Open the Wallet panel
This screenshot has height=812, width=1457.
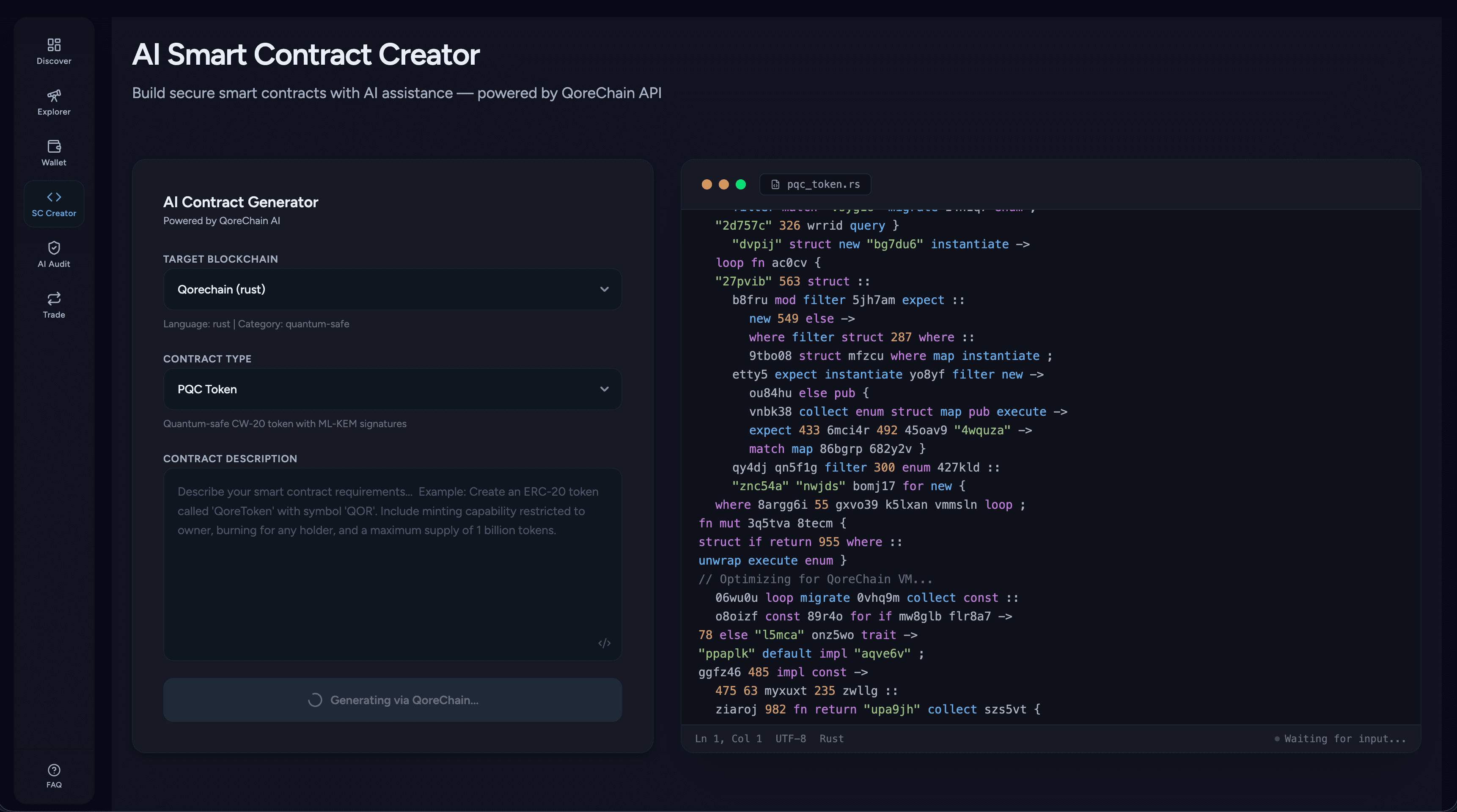click(x=54, y=152)
